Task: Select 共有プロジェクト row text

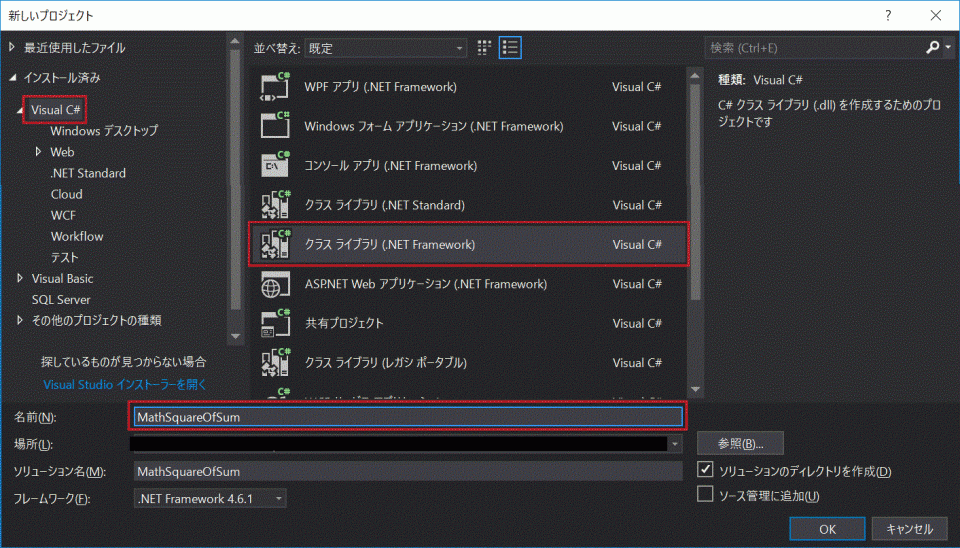Action: (x=344, y=323)
